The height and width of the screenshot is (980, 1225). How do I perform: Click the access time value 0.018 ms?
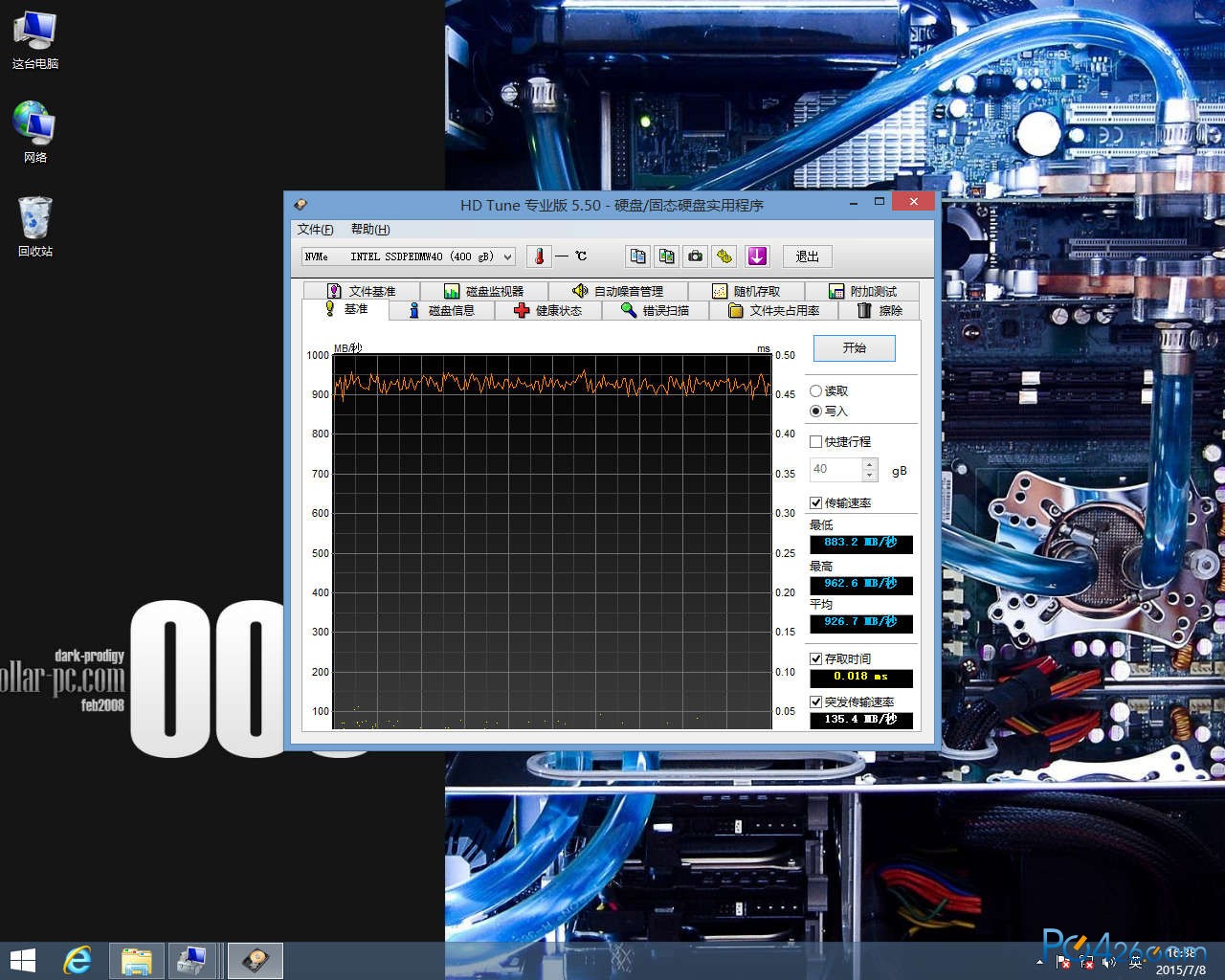click(x=860, y=678)
